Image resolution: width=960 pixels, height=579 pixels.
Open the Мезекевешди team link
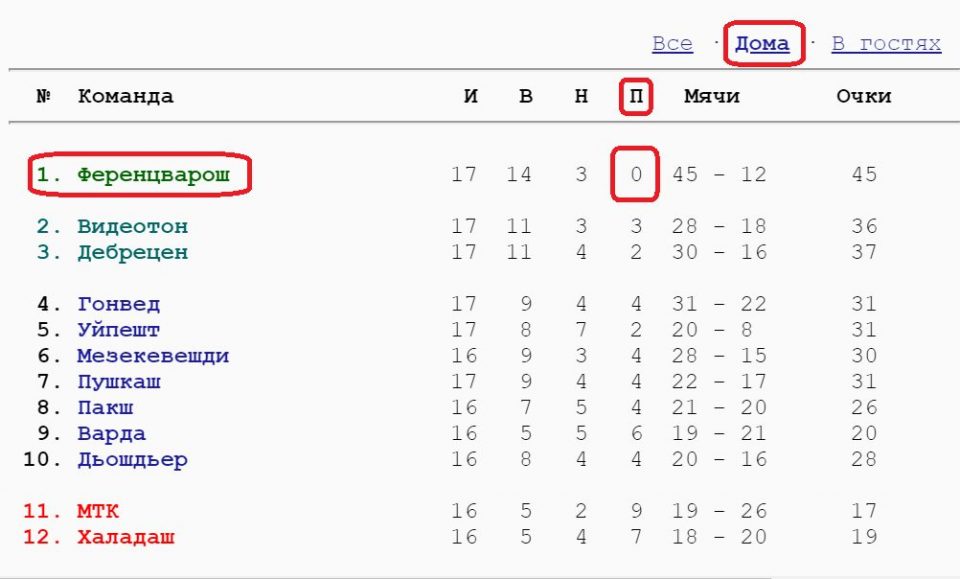[153, 356]
